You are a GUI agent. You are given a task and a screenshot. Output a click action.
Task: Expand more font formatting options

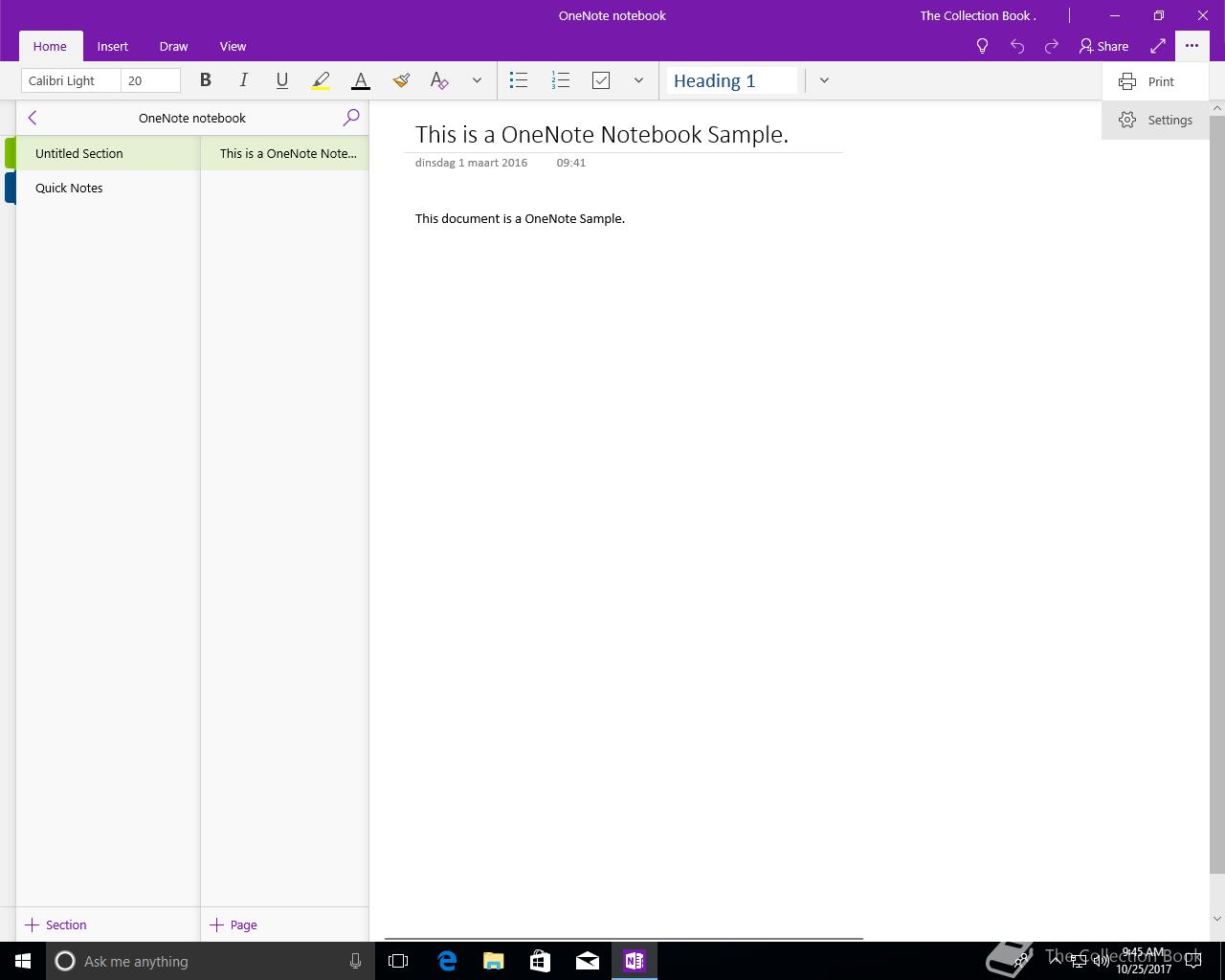(x=477, y=80)
